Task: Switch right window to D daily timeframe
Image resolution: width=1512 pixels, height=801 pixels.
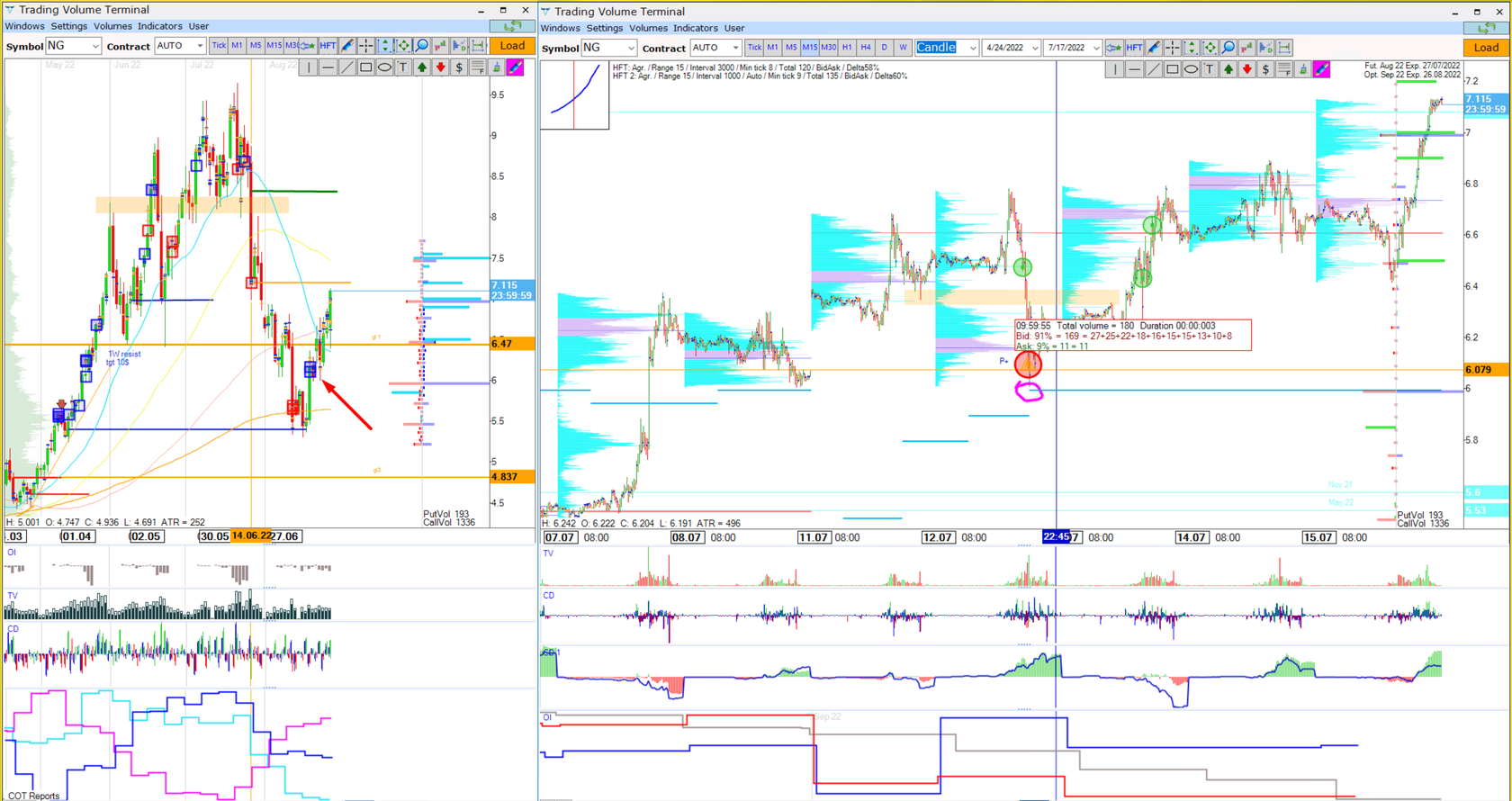Action: click(x=884, y=47)
